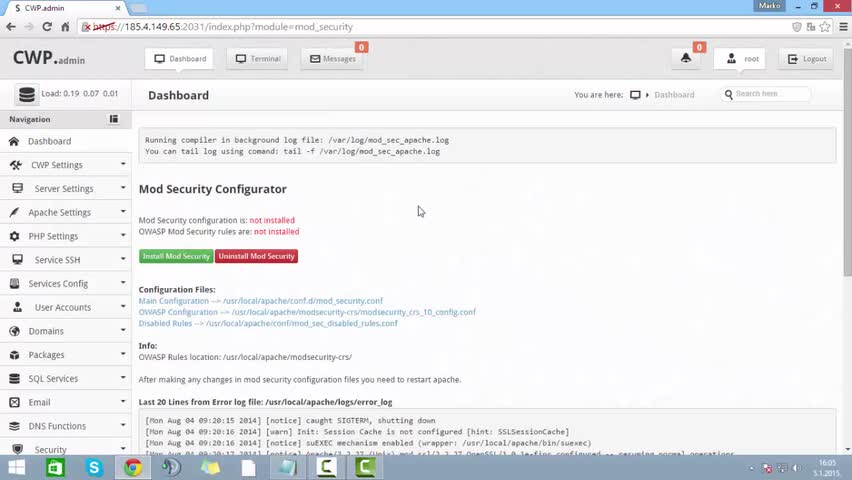Expand the PHP Settings menu arrow
This screenshot has height=480, width=852.
[123, 235]
